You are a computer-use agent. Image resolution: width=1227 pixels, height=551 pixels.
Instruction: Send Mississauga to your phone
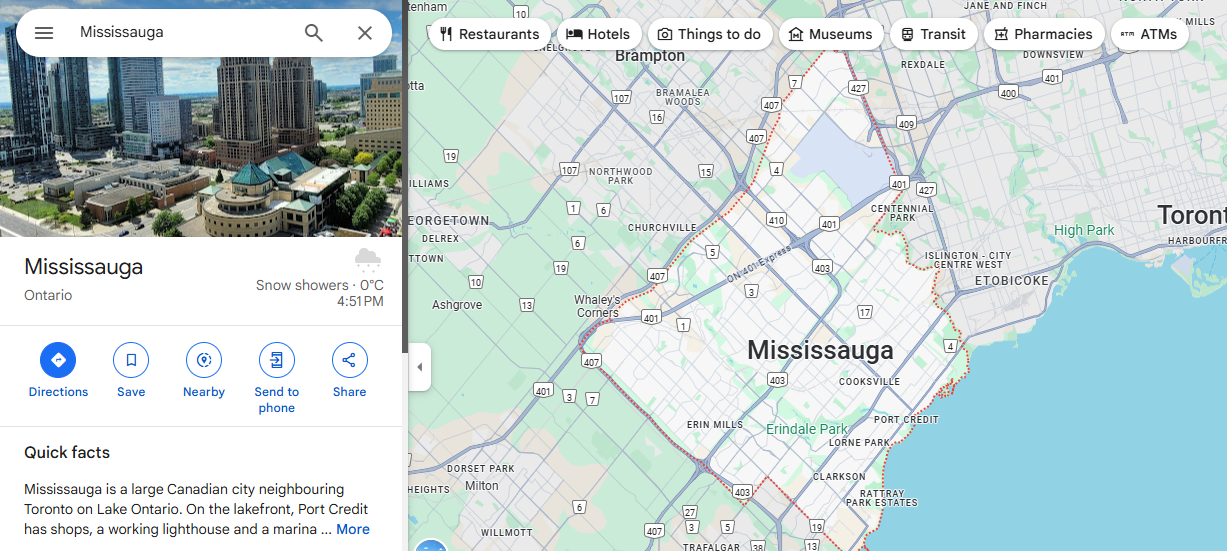click(277, 378)
